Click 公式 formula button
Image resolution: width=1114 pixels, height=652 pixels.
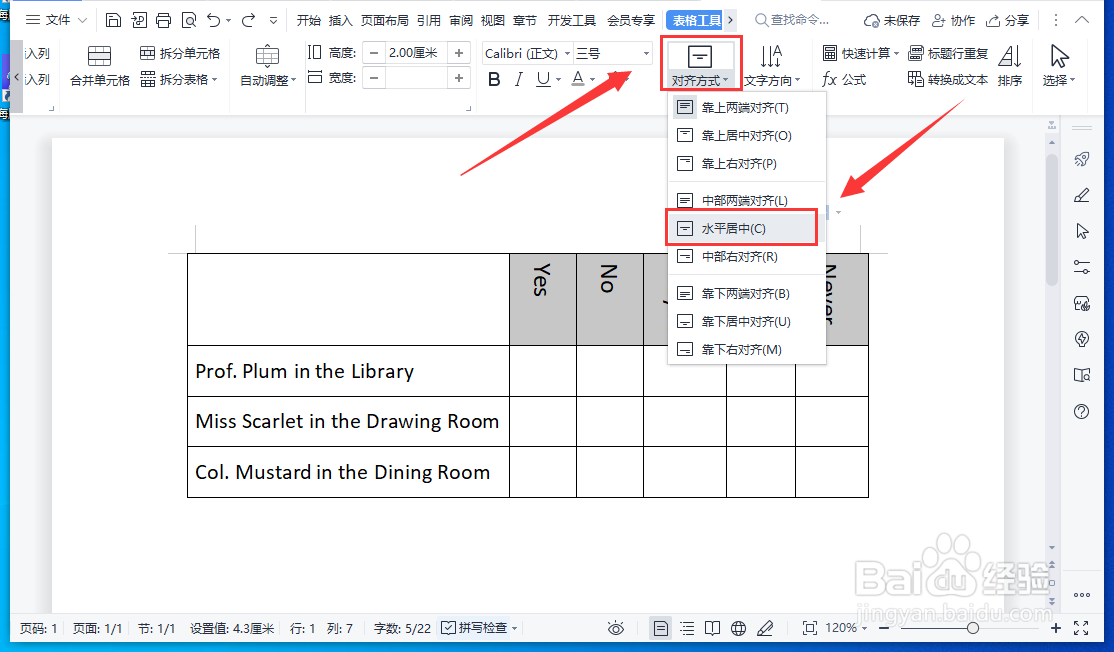844,80
